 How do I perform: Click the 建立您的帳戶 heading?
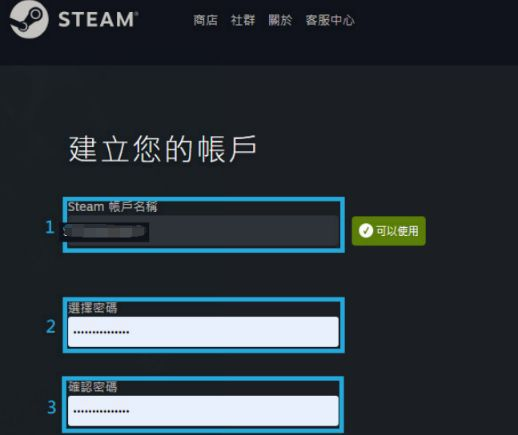(x=162, y=149)
